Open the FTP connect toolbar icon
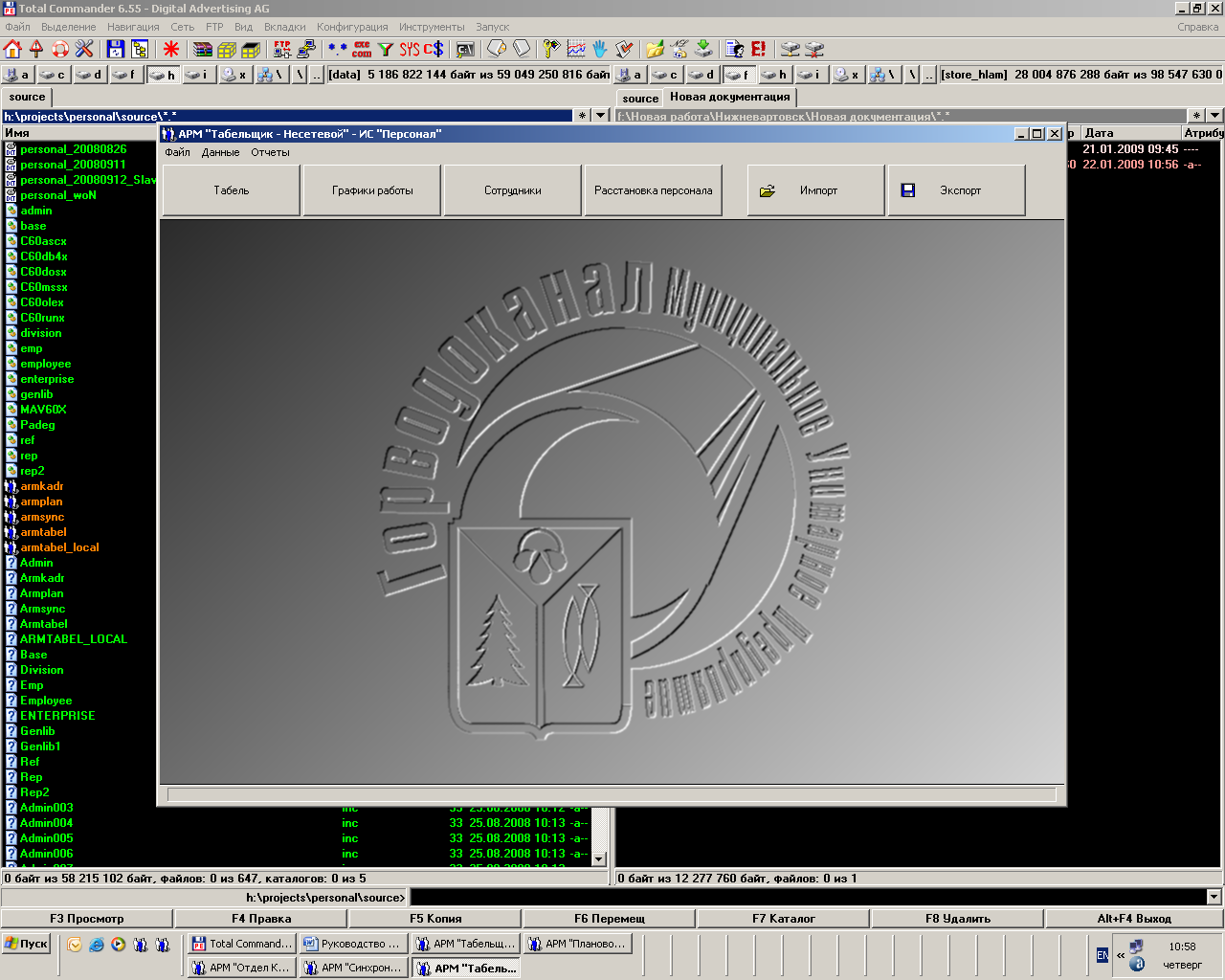The height and width of the screenshot is (980, 1225). pos(282,49)
